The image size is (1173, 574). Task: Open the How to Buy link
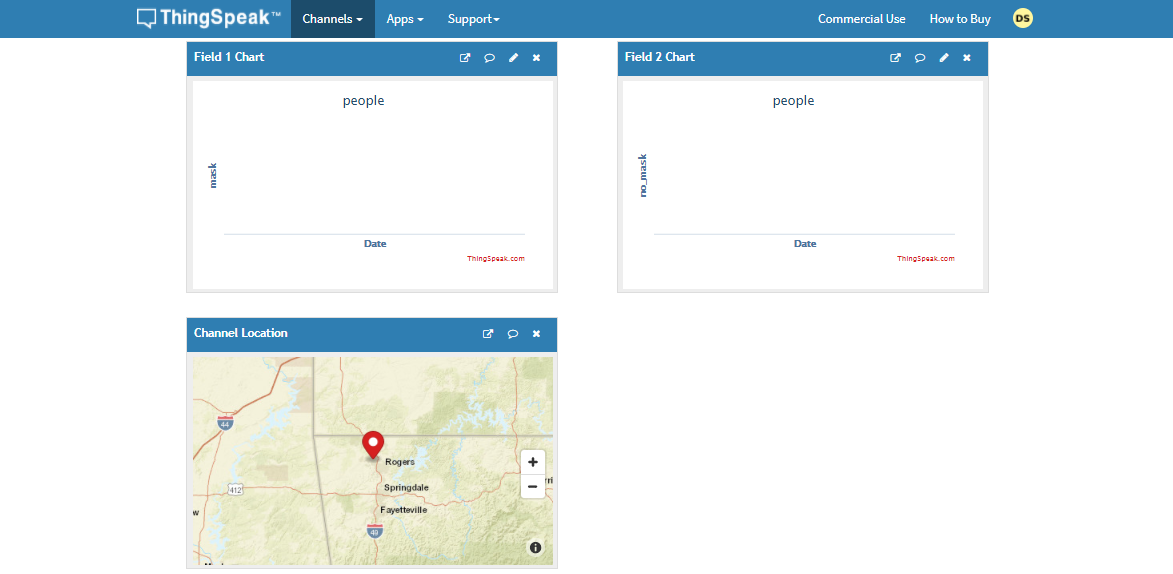tap(960, 19)
